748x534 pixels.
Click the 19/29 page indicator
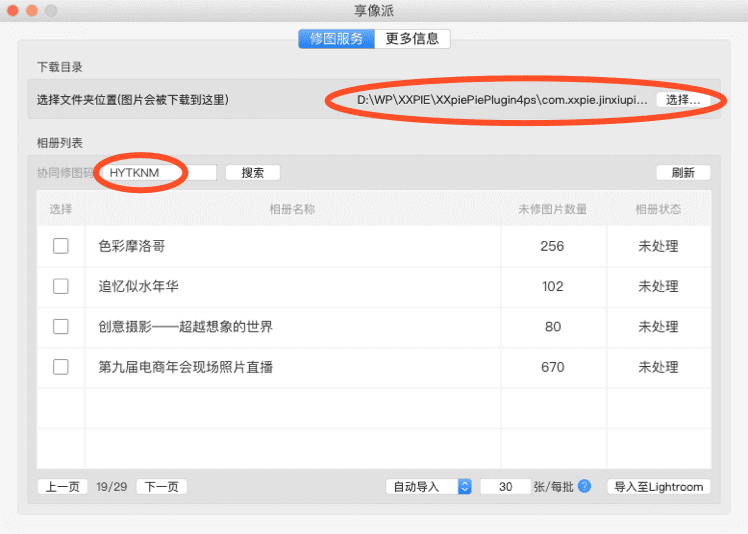112,487
